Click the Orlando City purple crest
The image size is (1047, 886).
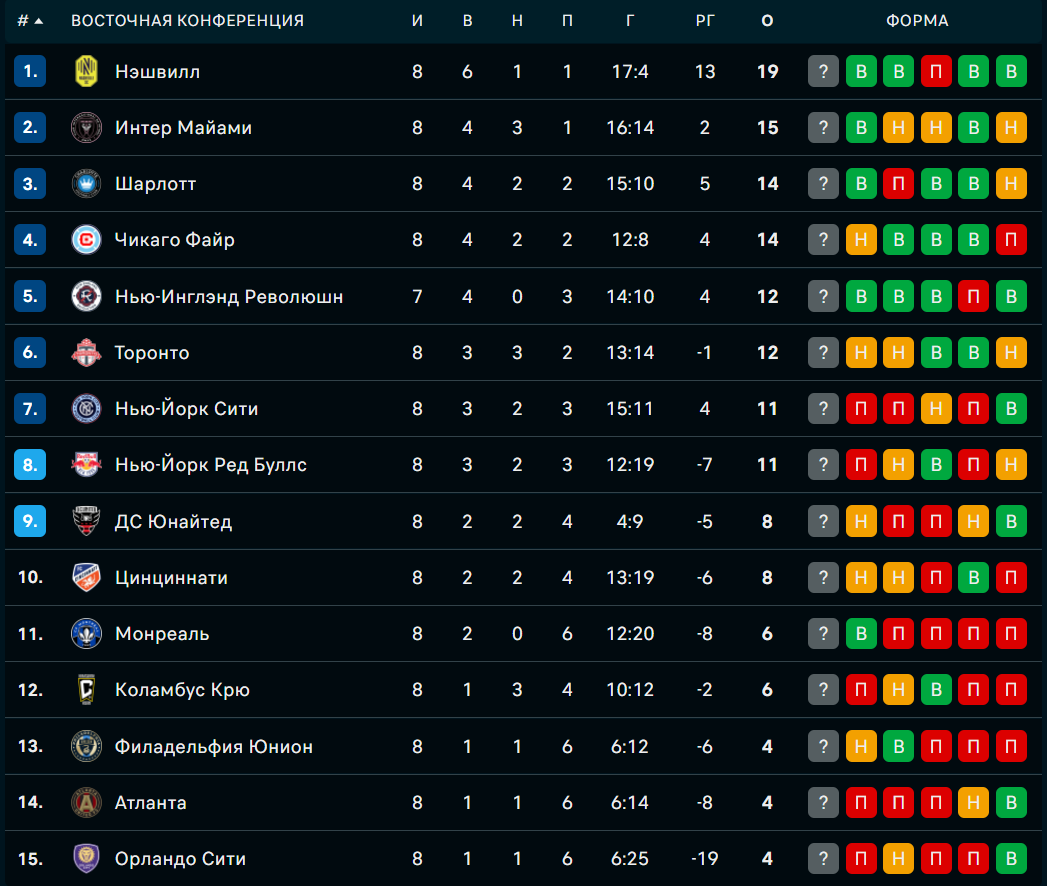(87, 858)
